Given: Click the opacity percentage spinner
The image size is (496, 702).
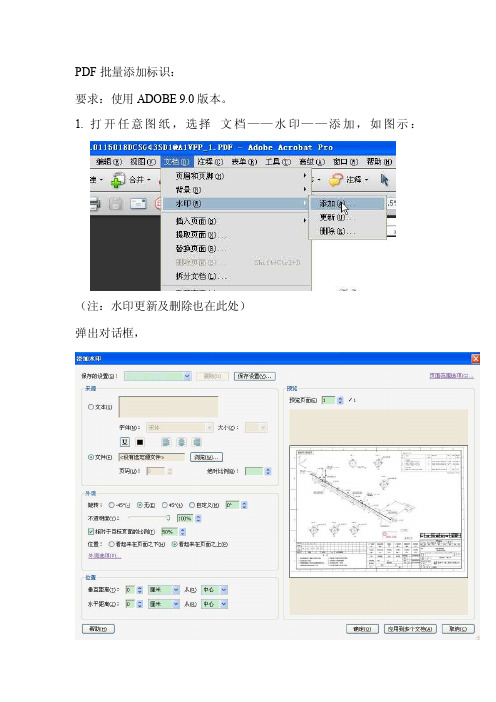Looking at the screenshot, I should 198,518.
